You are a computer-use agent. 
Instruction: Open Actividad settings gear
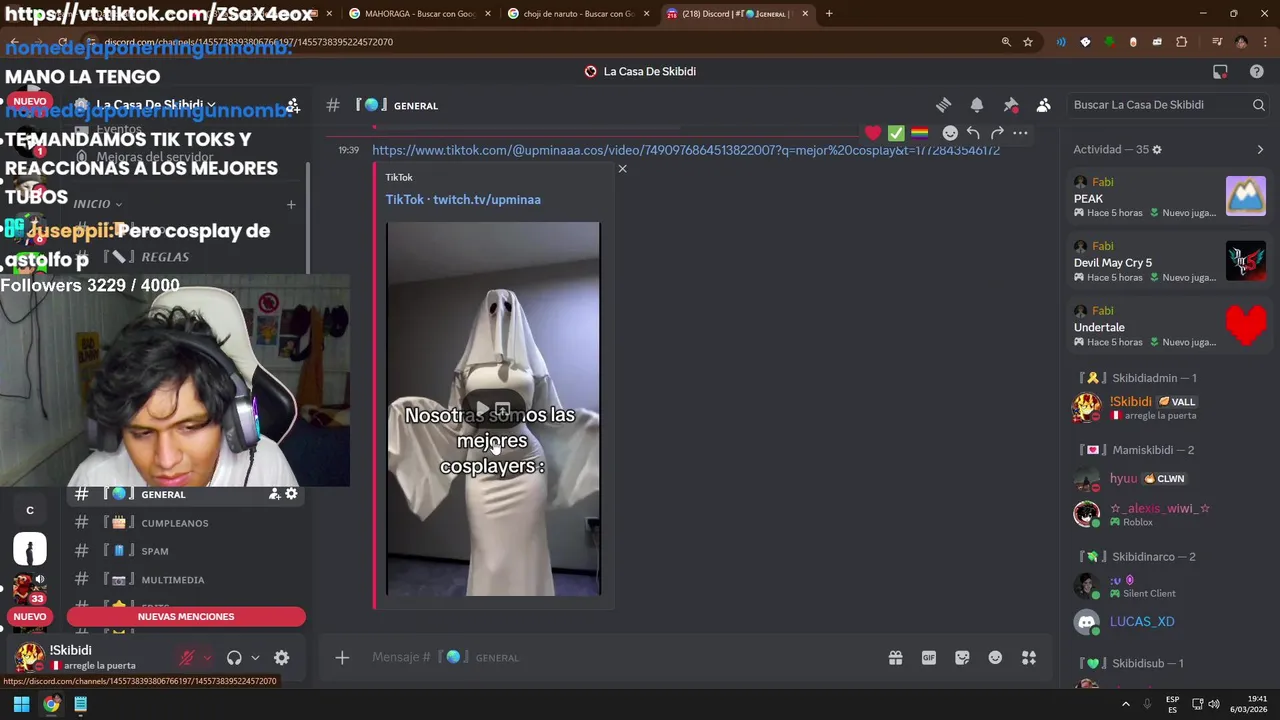pos(1157,149)
